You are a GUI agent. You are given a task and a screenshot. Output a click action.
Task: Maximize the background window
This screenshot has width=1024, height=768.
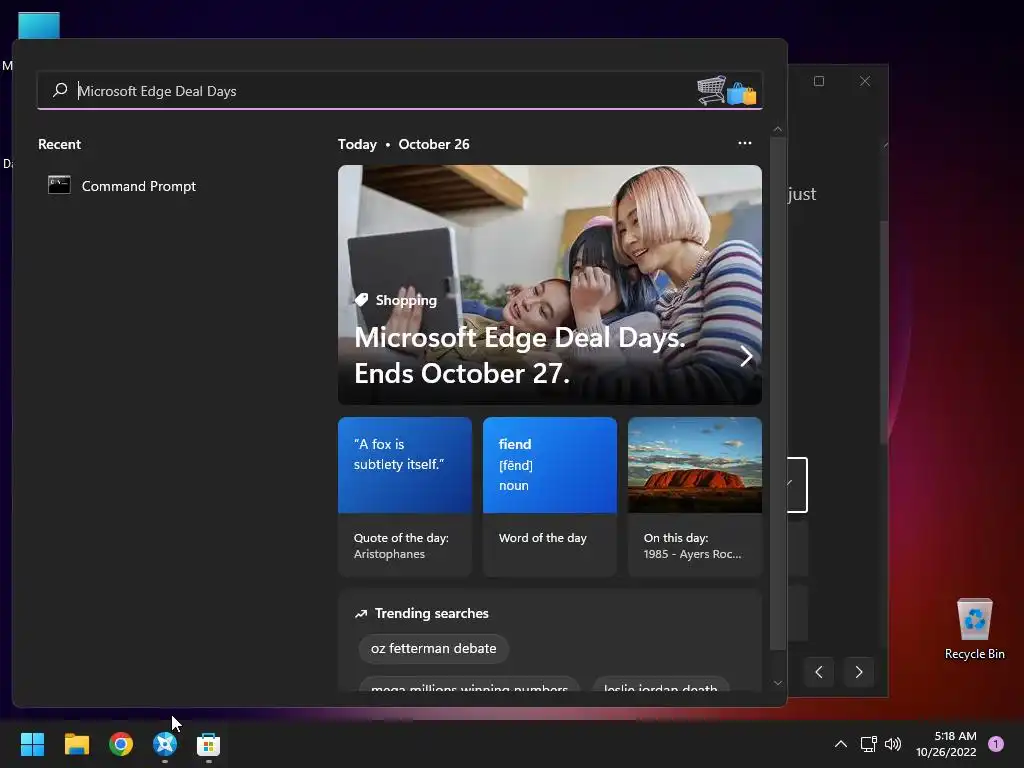coord(819,81)
